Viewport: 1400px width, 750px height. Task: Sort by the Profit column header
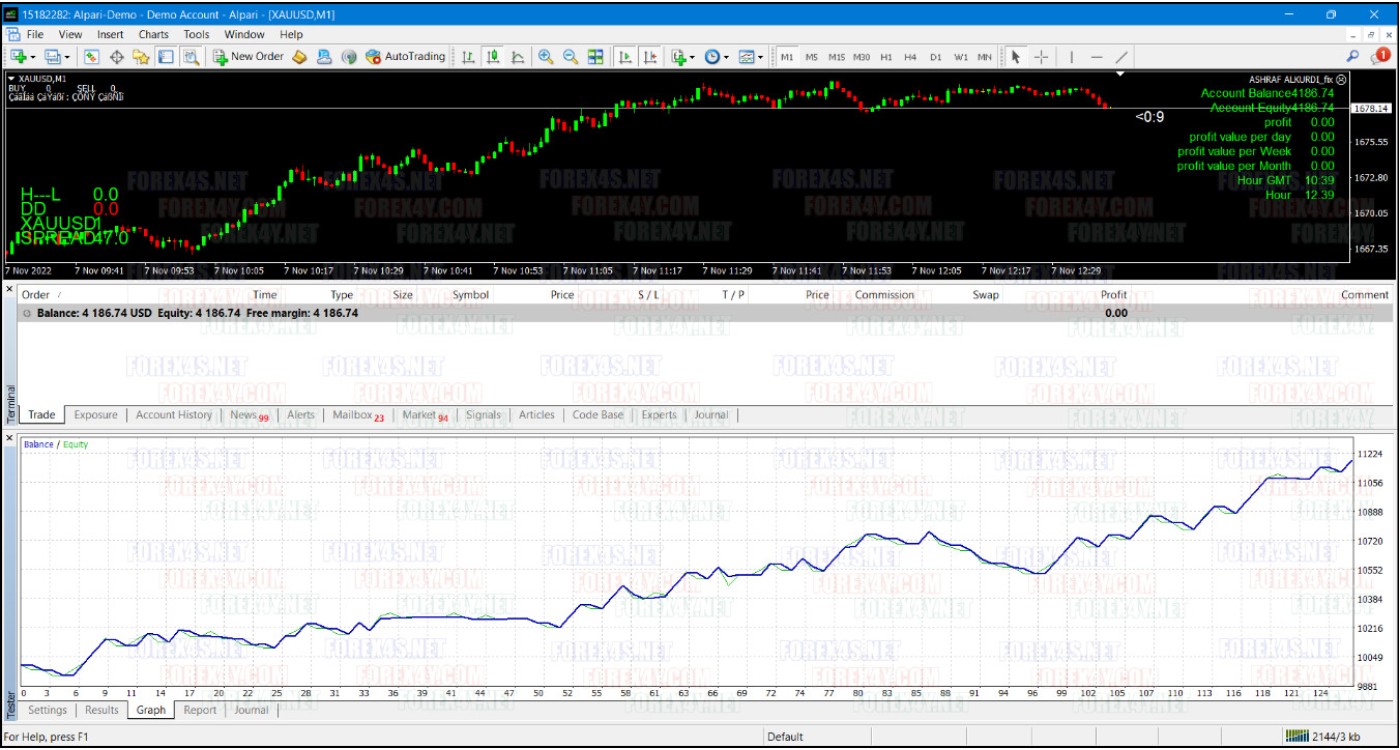[x=1113, y=295]
